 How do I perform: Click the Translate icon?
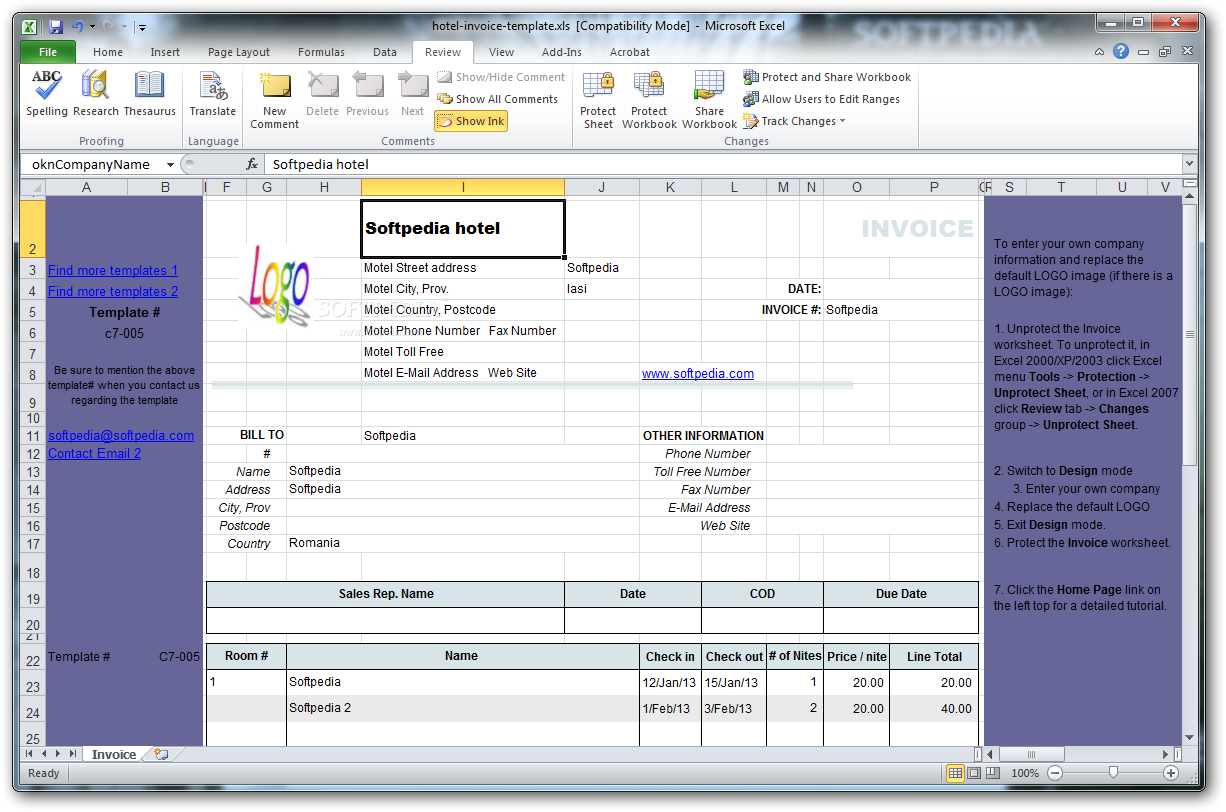tap(213, 94)
